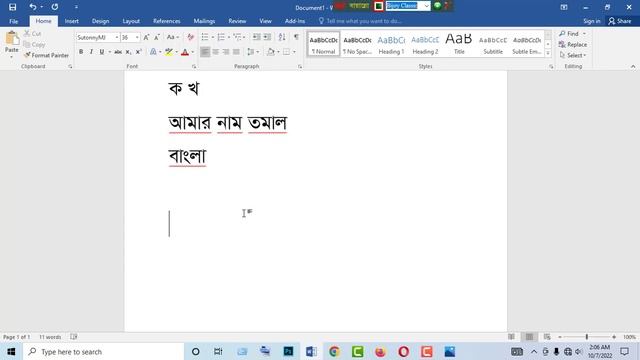Apply text highlight color

169,52
